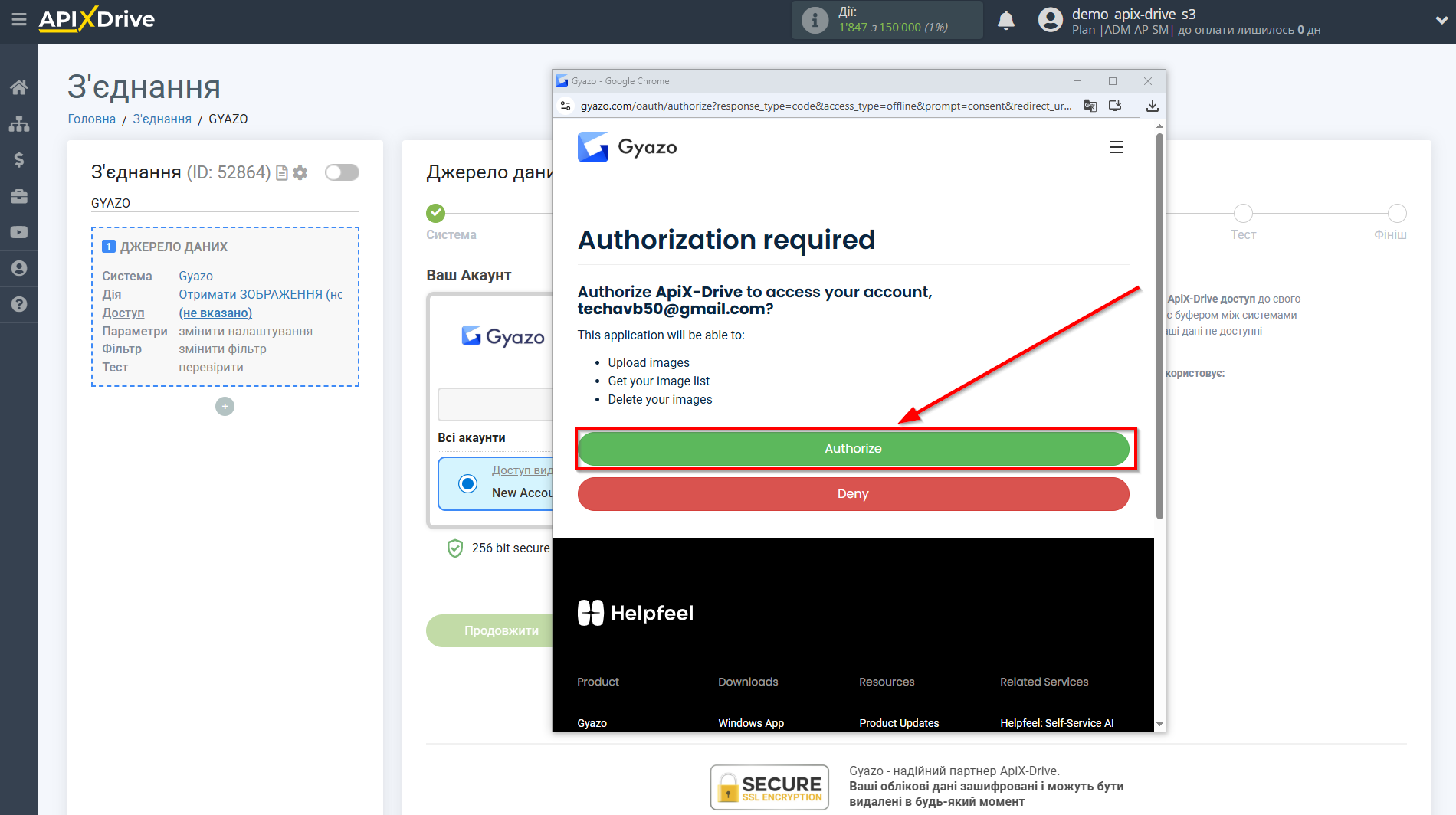Image resolution: width=1456 pixels, height=815 pixels.
Task: Open the connections sitemap icon in sidebar
Action: pyautogui.click(x=18, y=123)
